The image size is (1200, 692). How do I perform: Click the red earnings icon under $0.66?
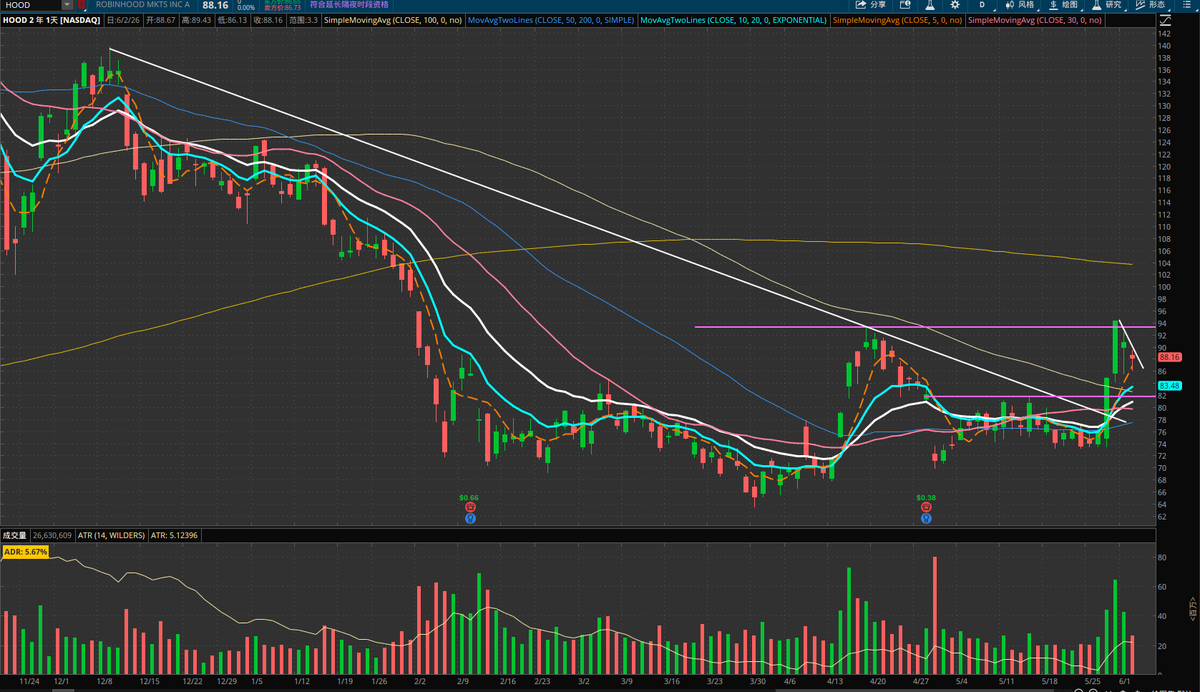[x=469, y=507]
